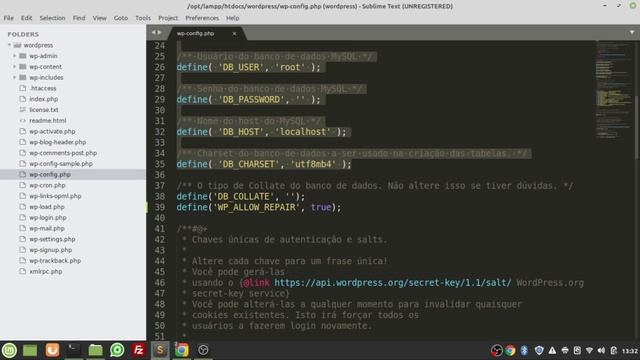Open wp-load.php in sidebar
This screenshot has height=360, width=640.
click(x=47, y=207)
